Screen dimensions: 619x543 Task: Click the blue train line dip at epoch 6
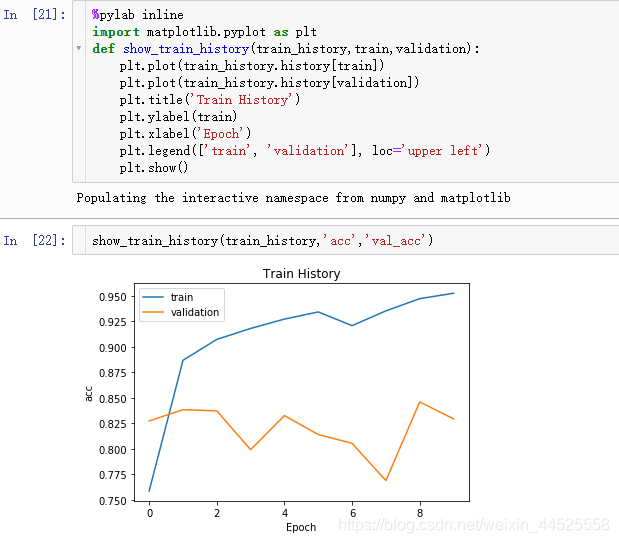click(x=352, y=325)
